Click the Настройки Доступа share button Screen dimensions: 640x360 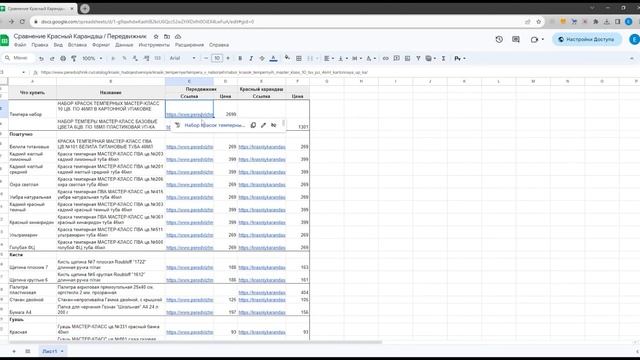(x=587, y=40)
